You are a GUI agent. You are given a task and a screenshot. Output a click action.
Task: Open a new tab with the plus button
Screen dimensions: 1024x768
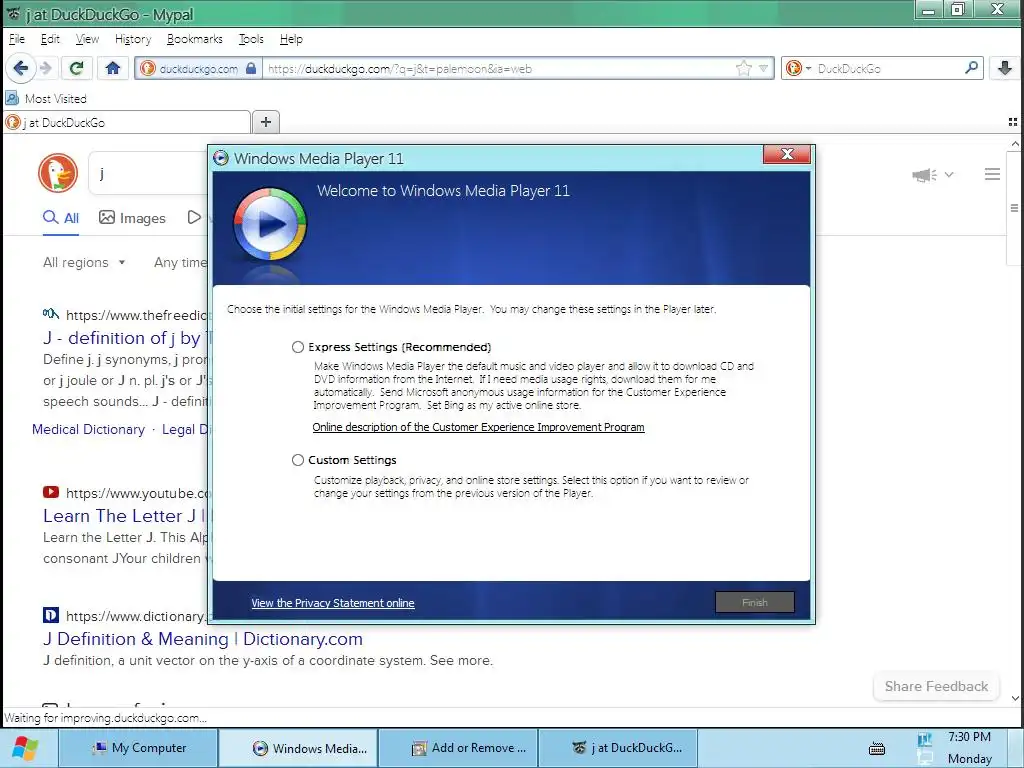(x=266, y=122)
